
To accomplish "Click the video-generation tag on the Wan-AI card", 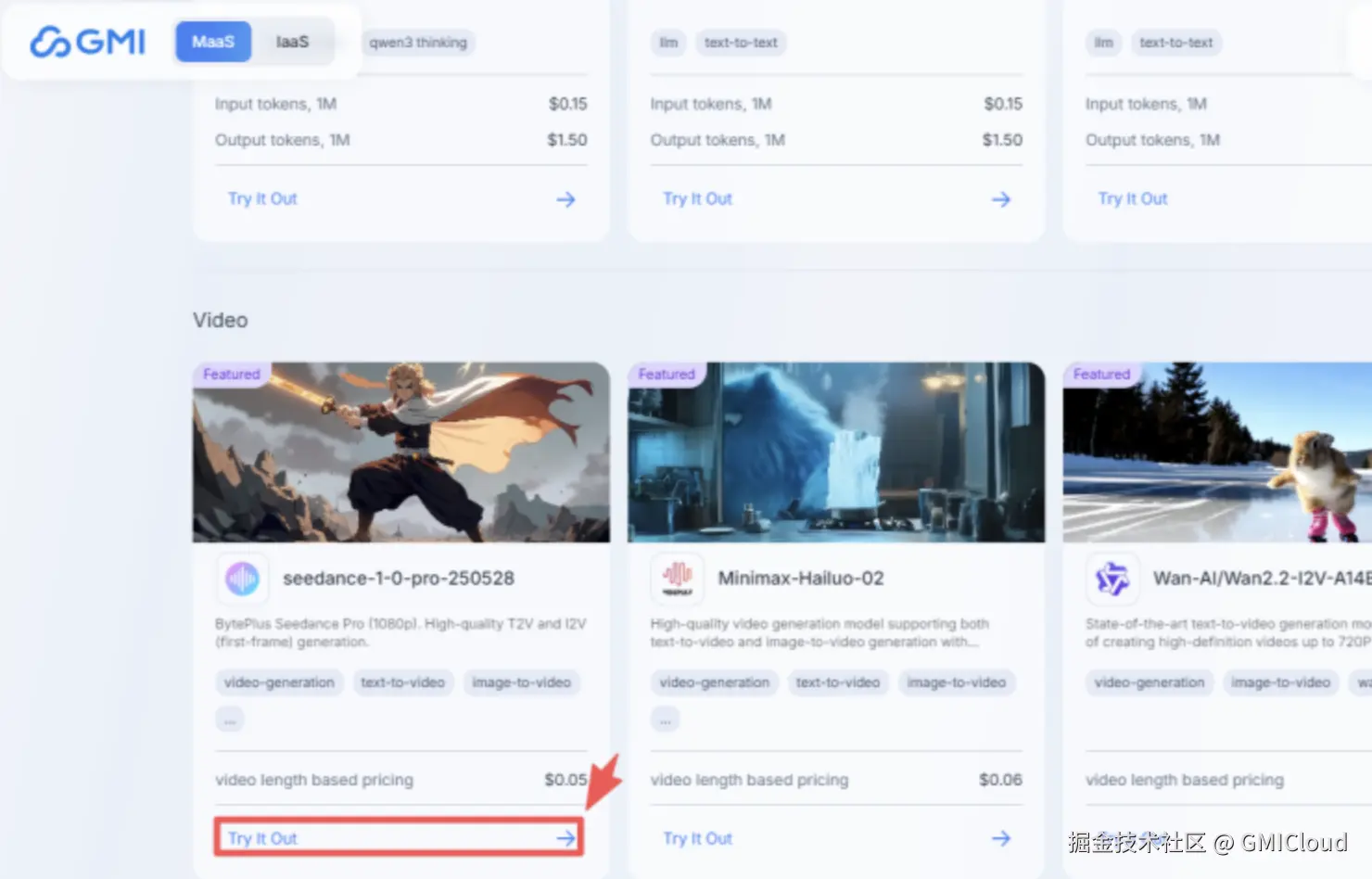I will (x=1150, y=682).
